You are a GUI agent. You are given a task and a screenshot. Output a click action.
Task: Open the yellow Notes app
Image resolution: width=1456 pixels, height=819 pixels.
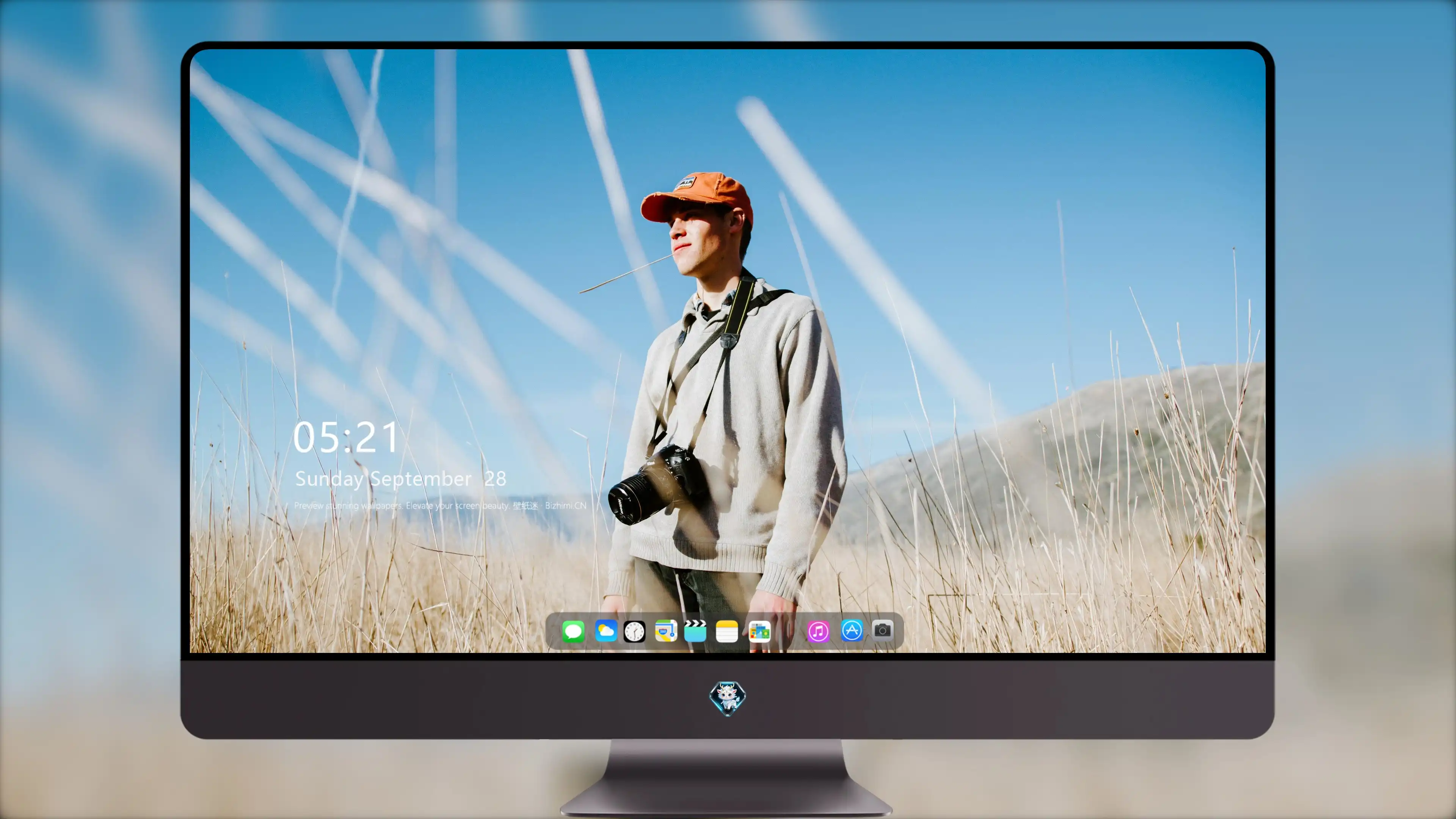(727, 631)
